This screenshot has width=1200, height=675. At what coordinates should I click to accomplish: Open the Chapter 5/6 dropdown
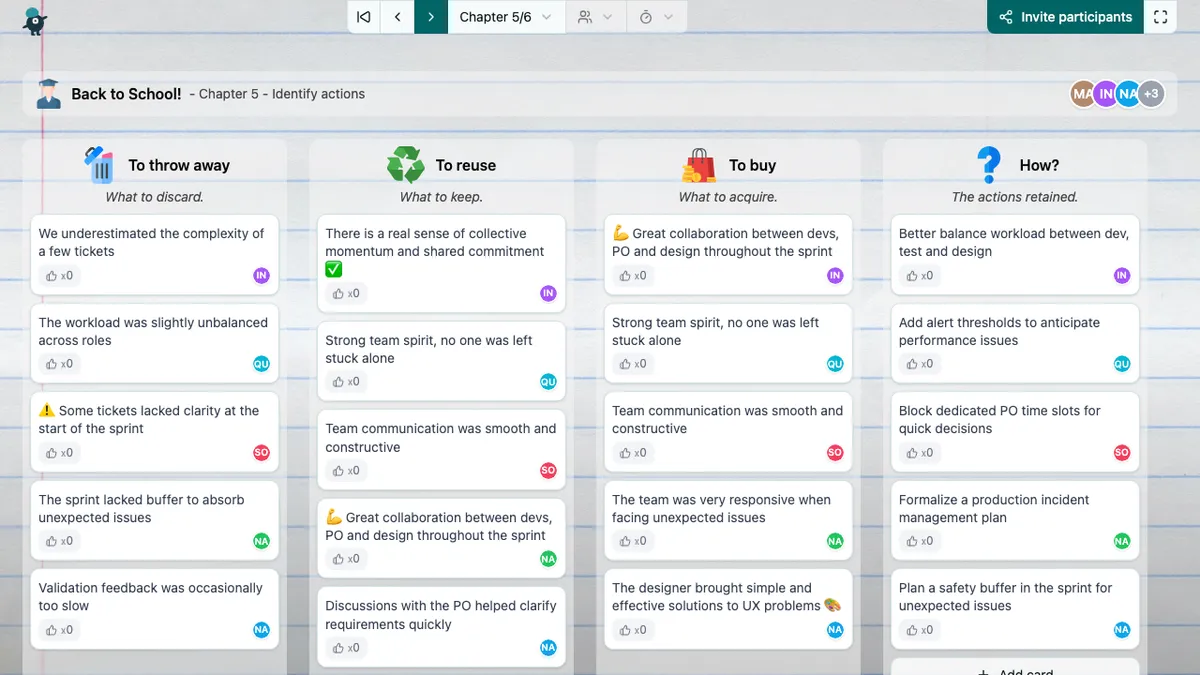pos(506,17)
